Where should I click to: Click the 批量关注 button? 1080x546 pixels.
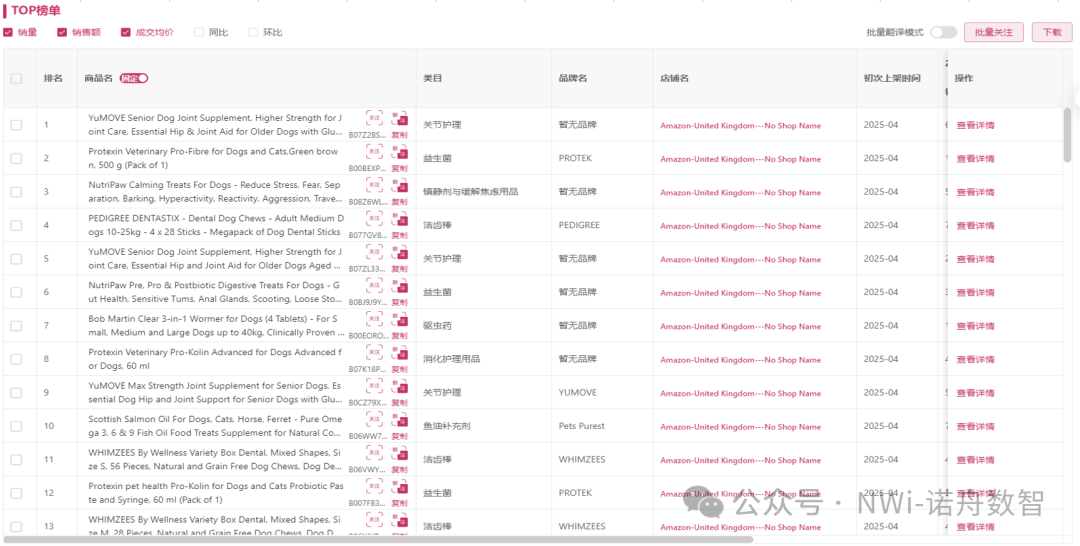click(x=993, y=32)
